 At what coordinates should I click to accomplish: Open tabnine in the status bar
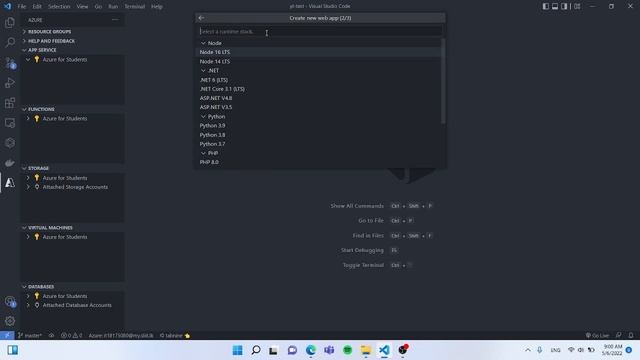pyautogui.click(x=175, y=336)
